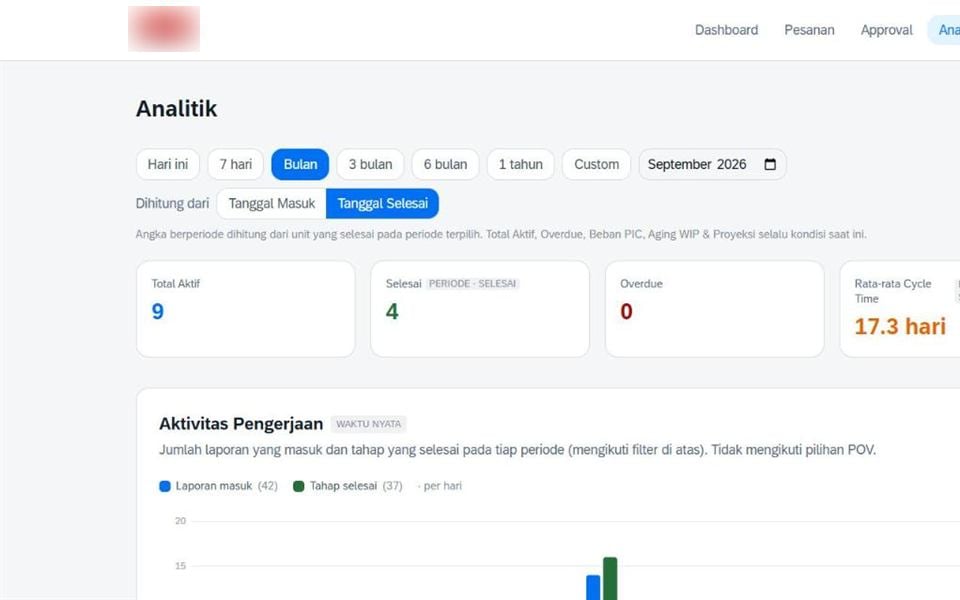
Task: Choose the 3 bulan period filter
Action: 370,164
